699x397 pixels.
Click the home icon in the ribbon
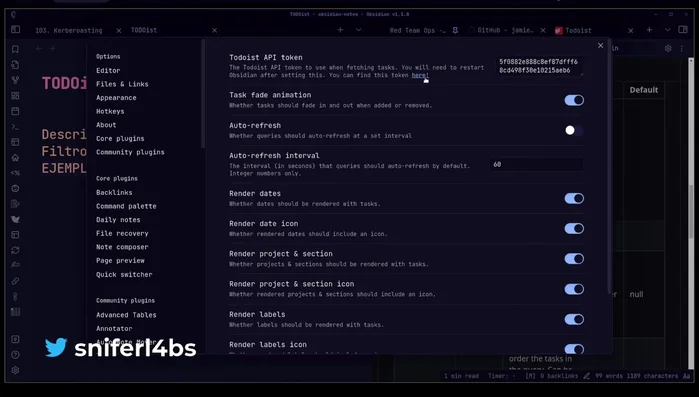click(x=15, y=157)
